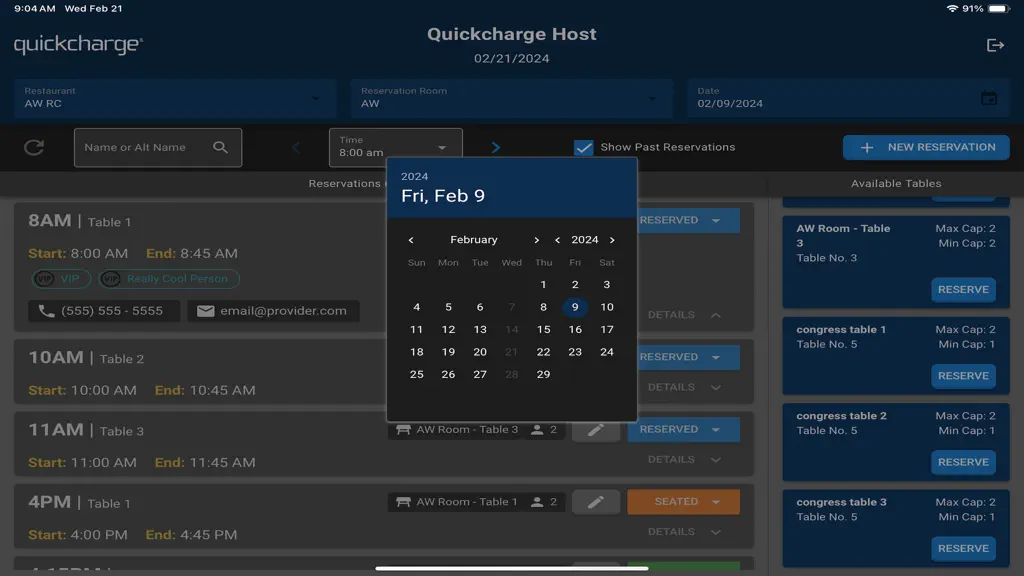Go to the next time slot arrow
Image resolution: width=1024 pixels, height=576 pixels.
pos(496,148)
